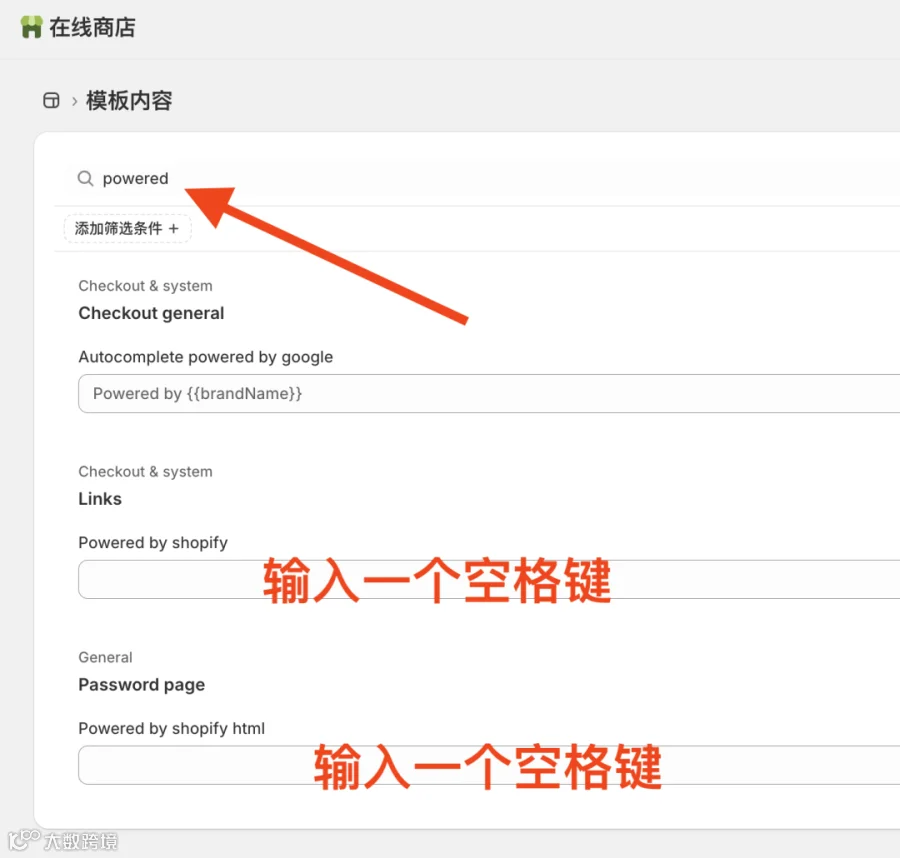Click the Powered by shopify html label
900x858 pixels.
(x=172, y=728)
